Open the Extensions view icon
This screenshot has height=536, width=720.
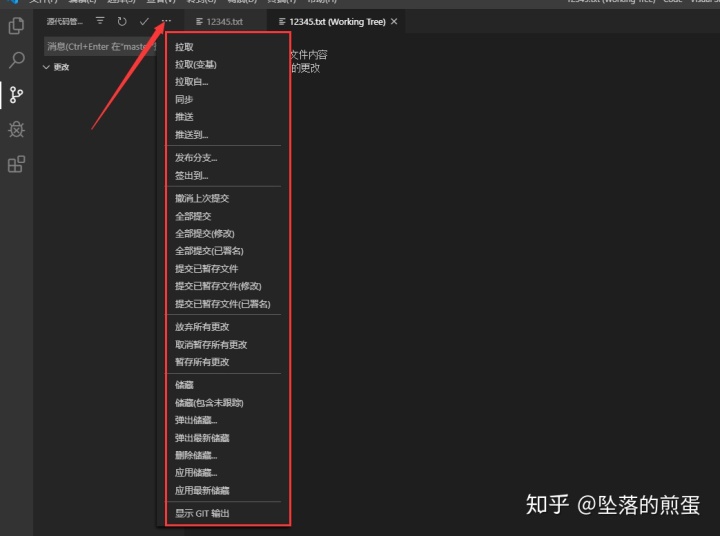click(17, 164)
